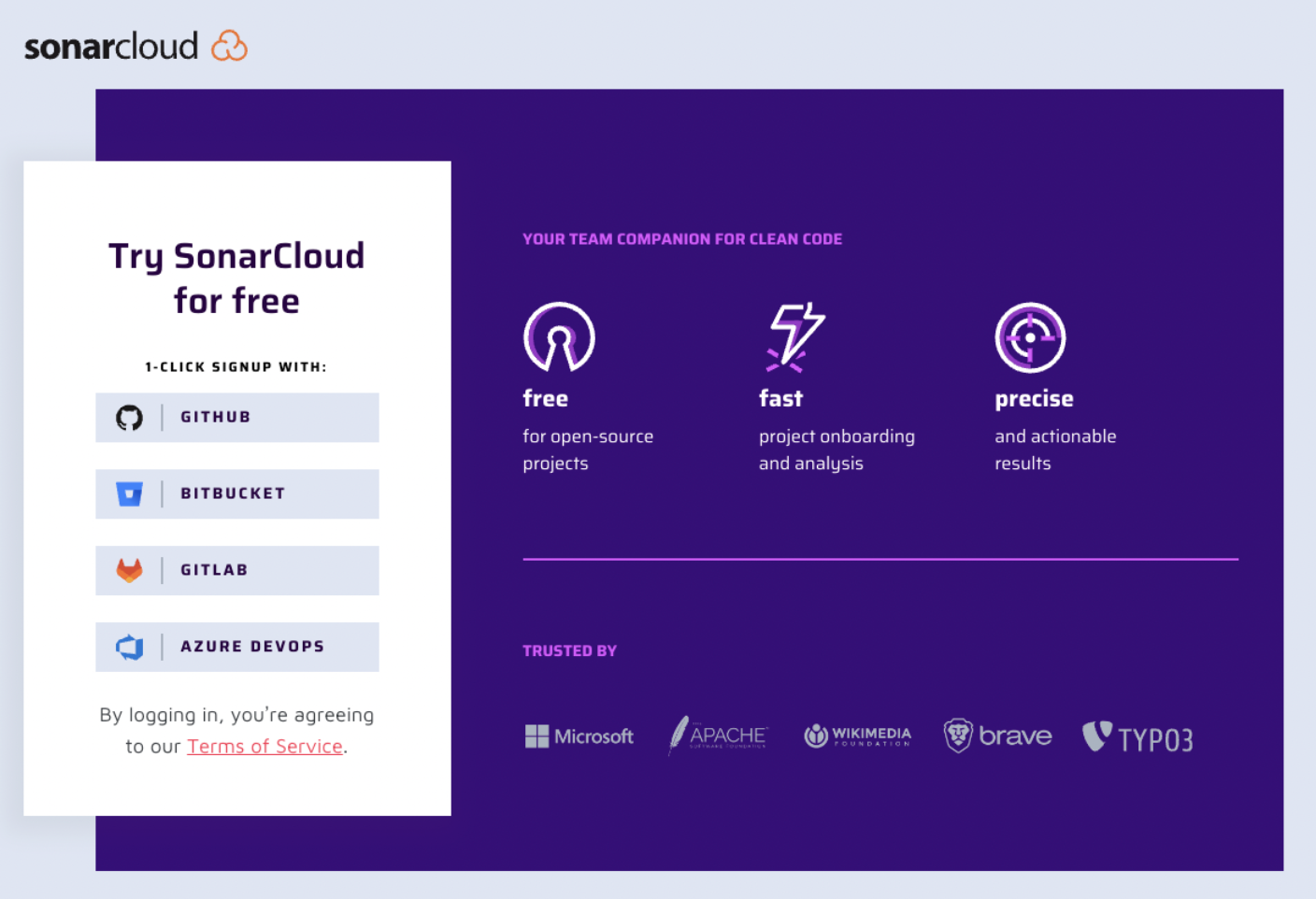
Task: Sign up with the GitHub button
Action: 237,417
